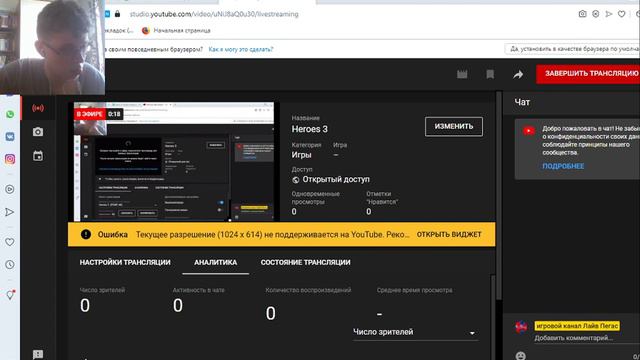640x360 pixels.
Task: Click the Firefox start page bookmark icon
Action: 145,31
